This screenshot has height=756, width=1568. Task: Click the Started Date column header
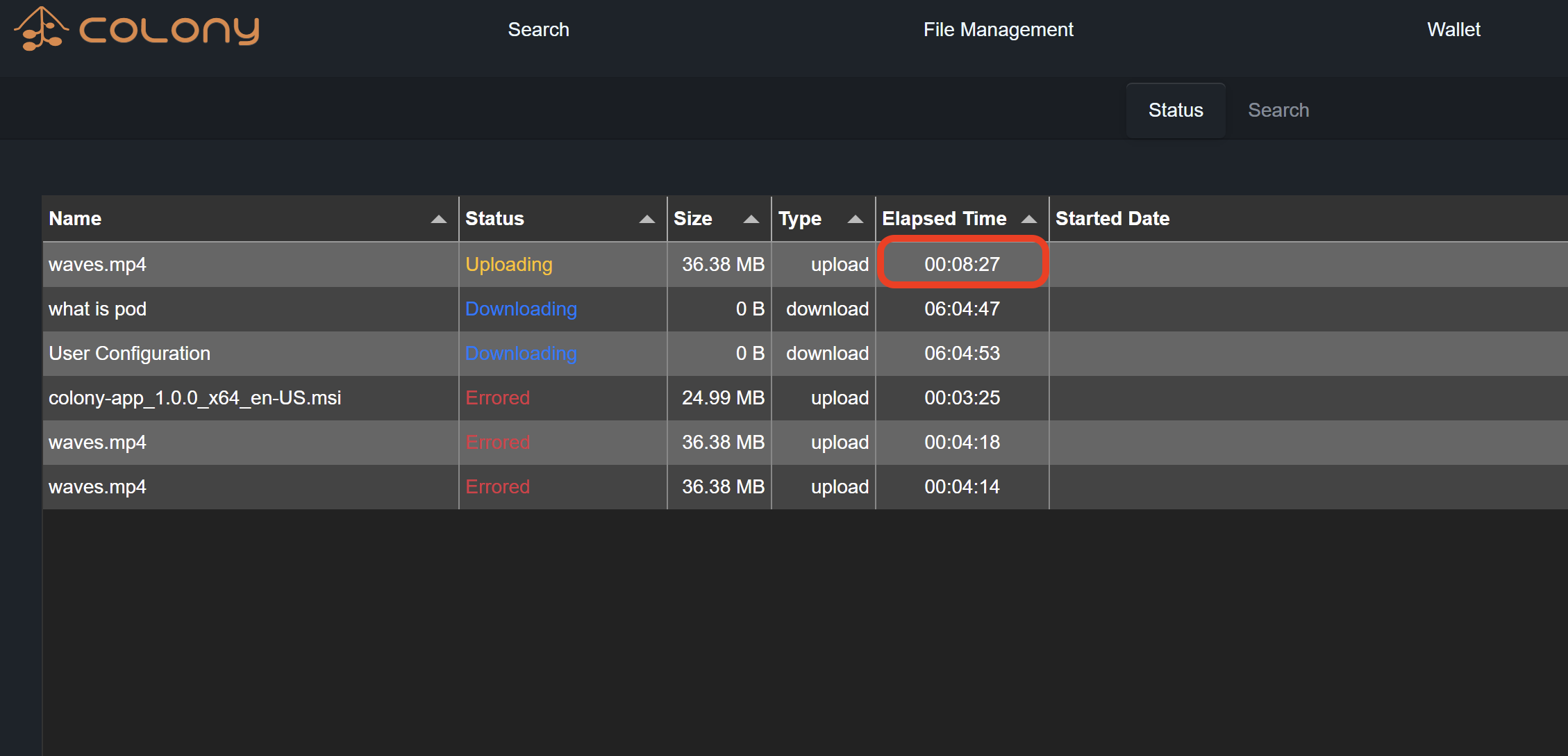[1112, 219]
